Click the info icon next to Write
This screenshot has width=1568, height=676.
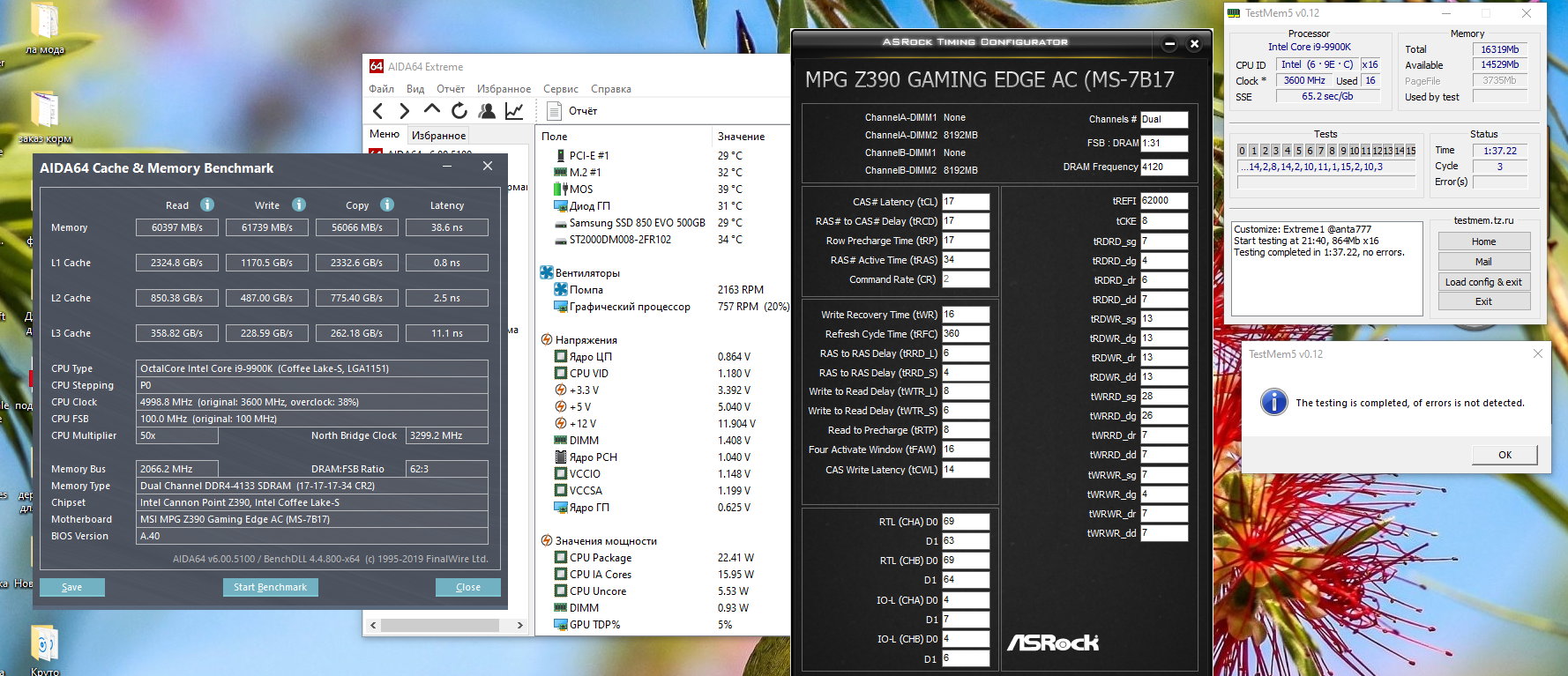tap(299, 204)
